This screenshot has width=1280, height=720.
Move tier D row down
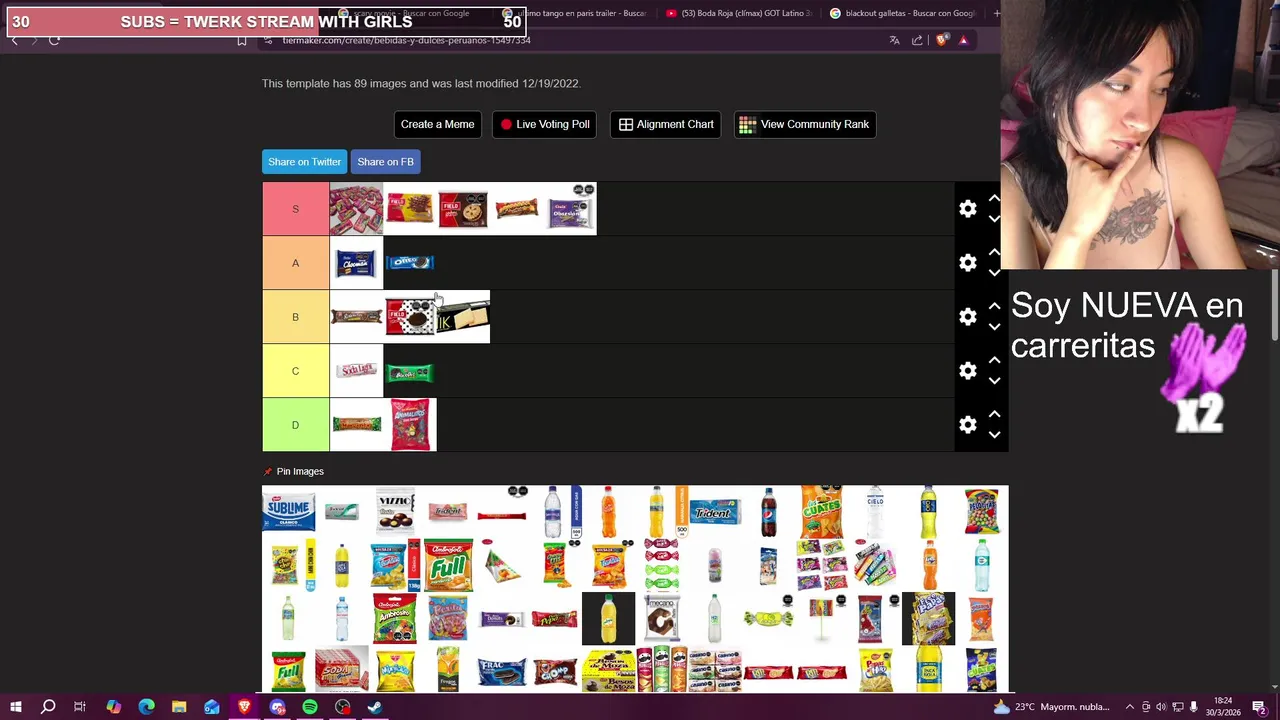point(994,435)
